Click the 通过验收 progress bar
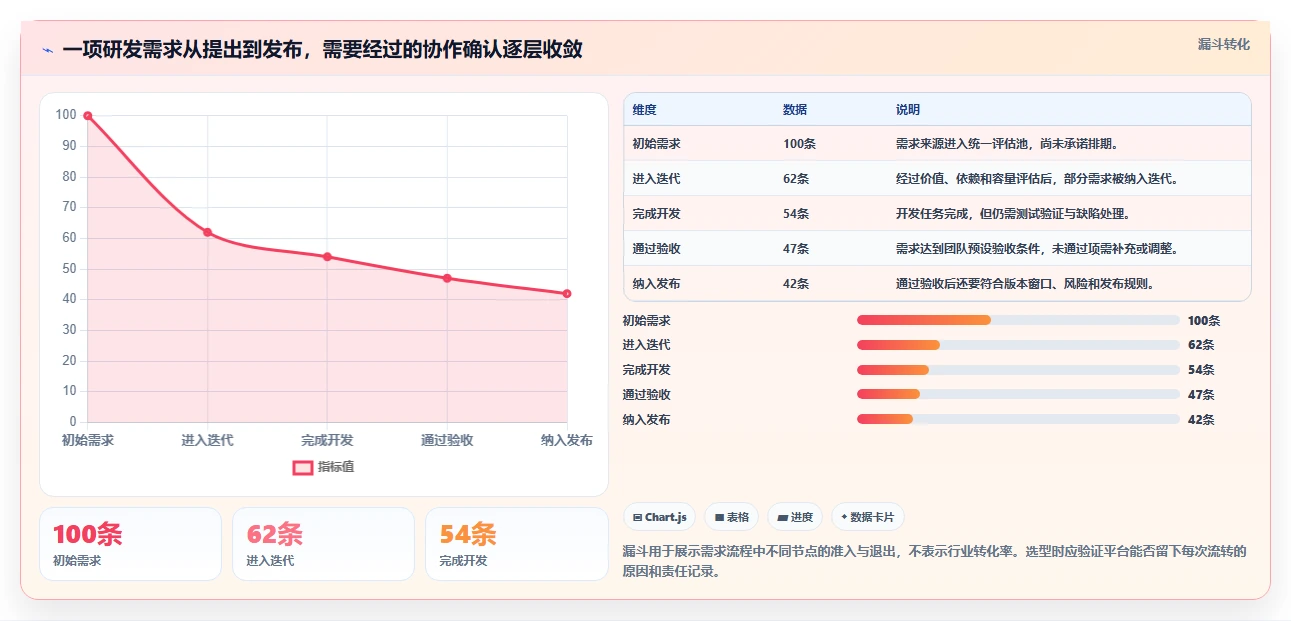The image size is (1291, 621). (1018, 395)
